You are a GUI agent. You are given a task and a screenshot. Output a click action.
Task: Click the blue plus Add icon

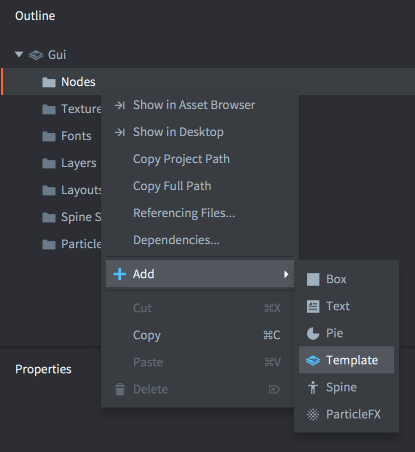(x=120, y=274)
